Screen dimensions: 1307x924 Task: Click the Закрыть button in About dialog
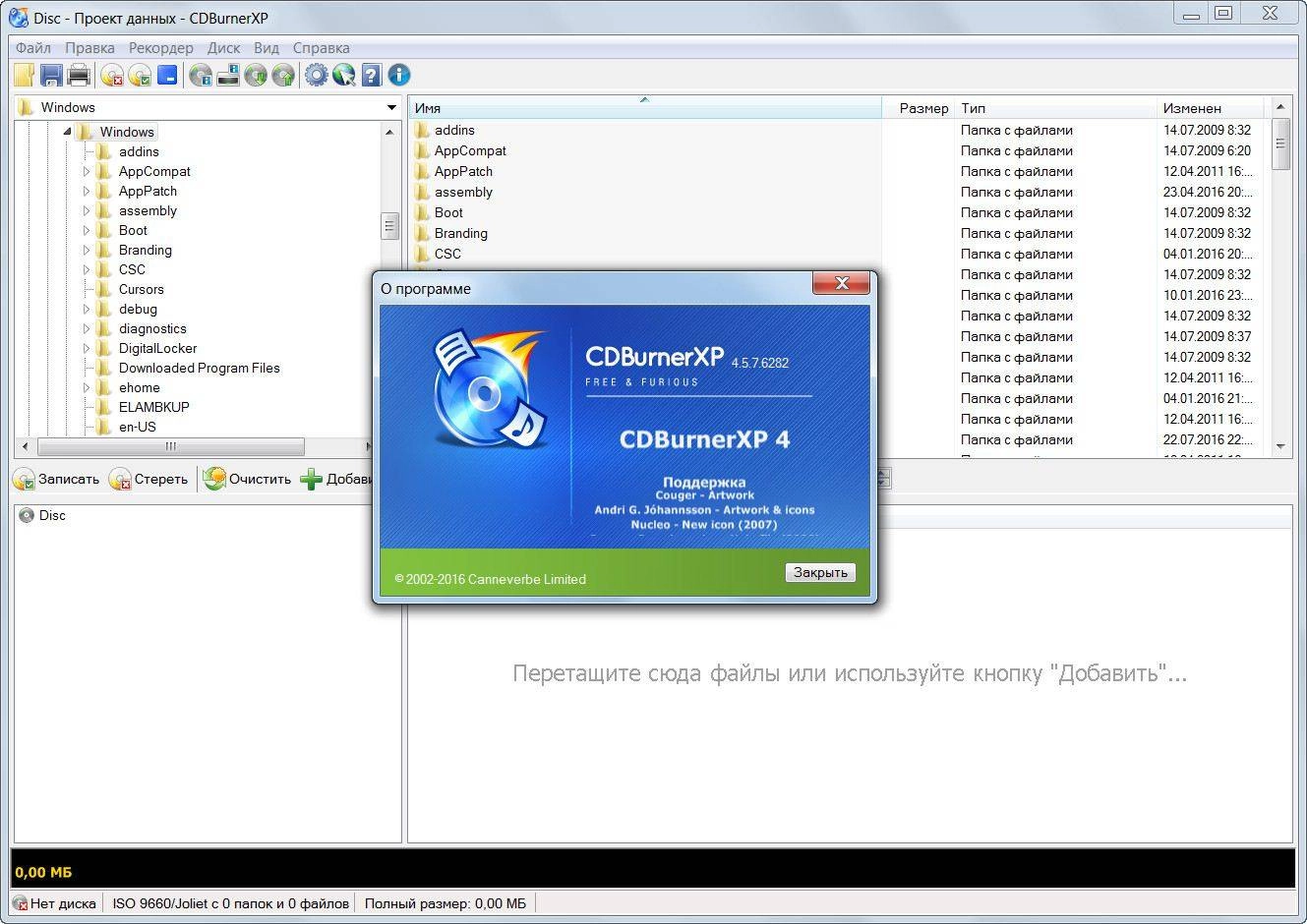[x=820, y=572]
